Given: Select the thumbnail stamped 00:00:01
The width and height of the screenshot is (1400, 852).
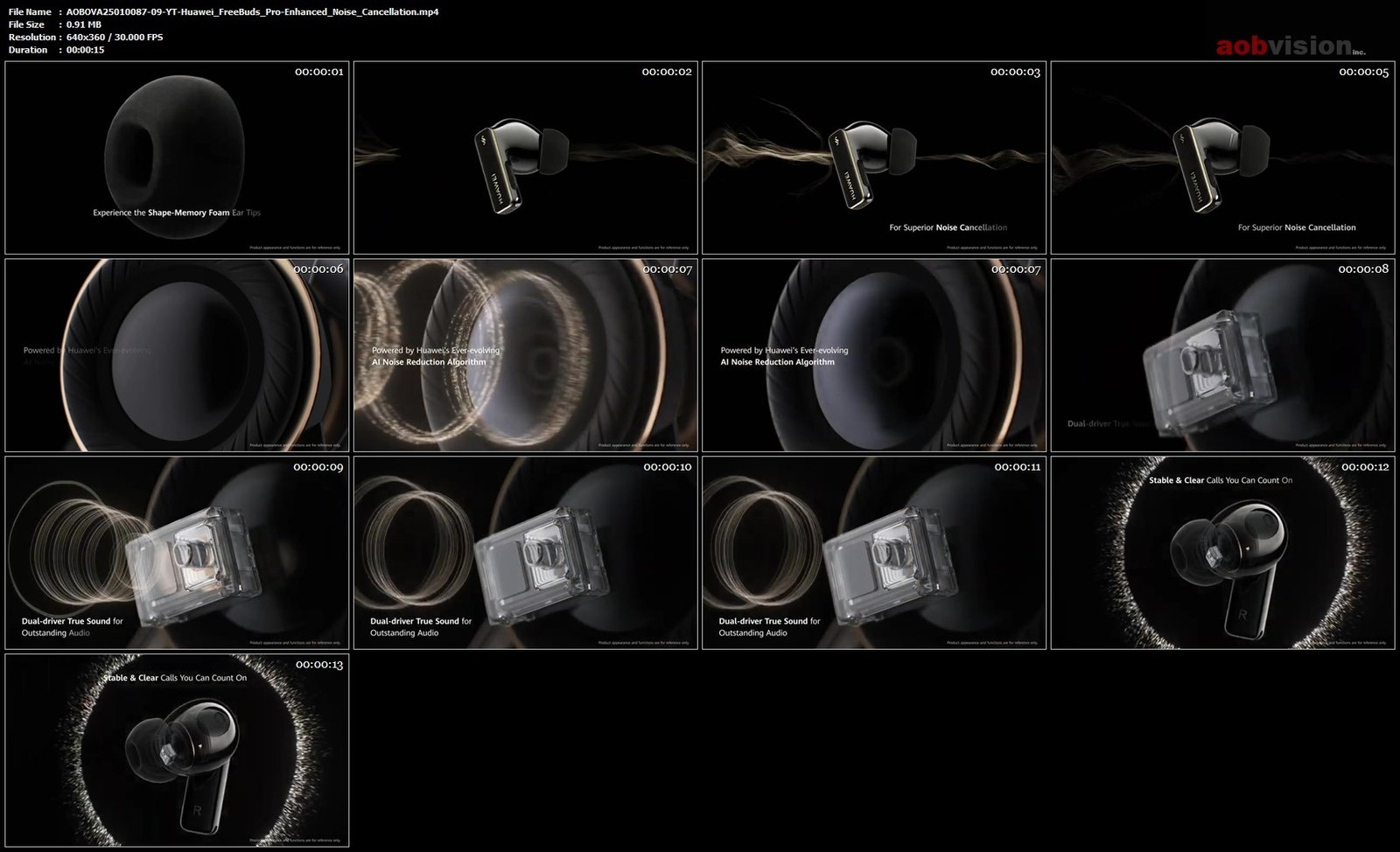Looking at the screenshot, I should coord(177,157).
